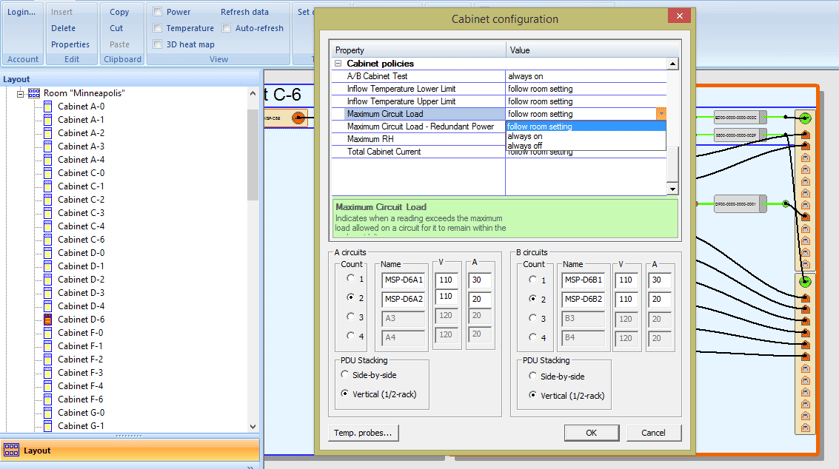The height and width of the screenshot is (469, 839).
Task: Enable the Power view checkbox
Action: 157,12
